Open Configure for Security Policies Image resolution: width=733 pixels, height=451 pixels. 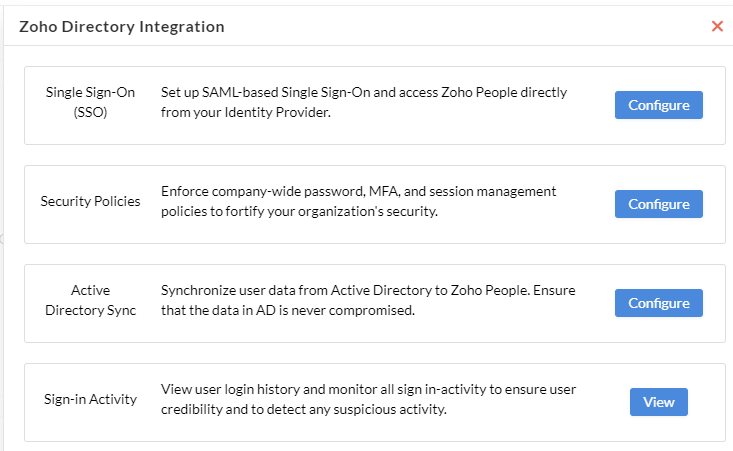[x=658, y=204]
